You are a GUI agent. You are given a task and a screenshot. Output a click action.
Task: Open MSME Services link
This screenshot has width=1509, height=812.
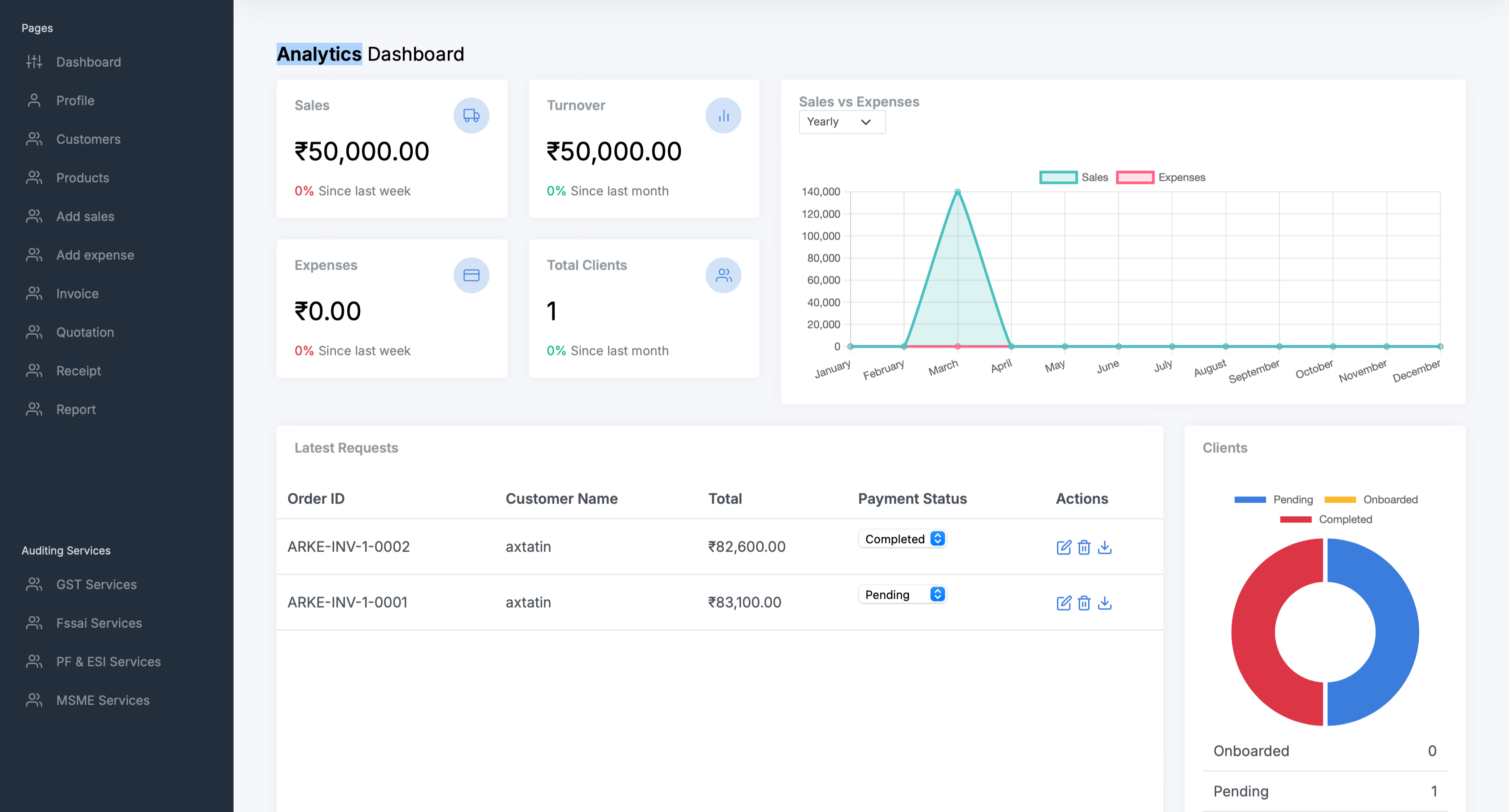click(x=102, y=700)
